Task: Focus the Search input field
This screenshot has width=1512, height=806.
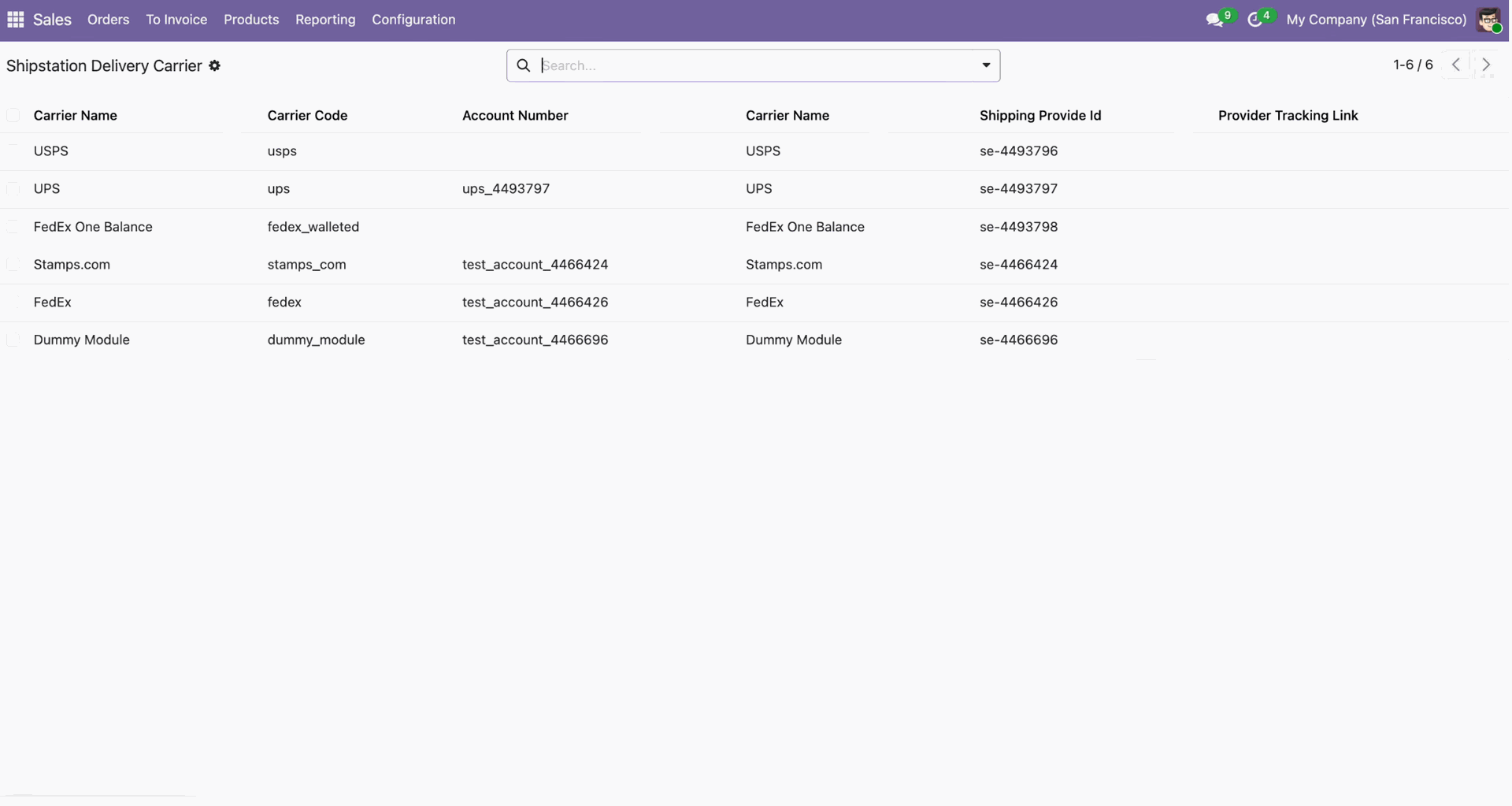Action: tap(756, 65)
